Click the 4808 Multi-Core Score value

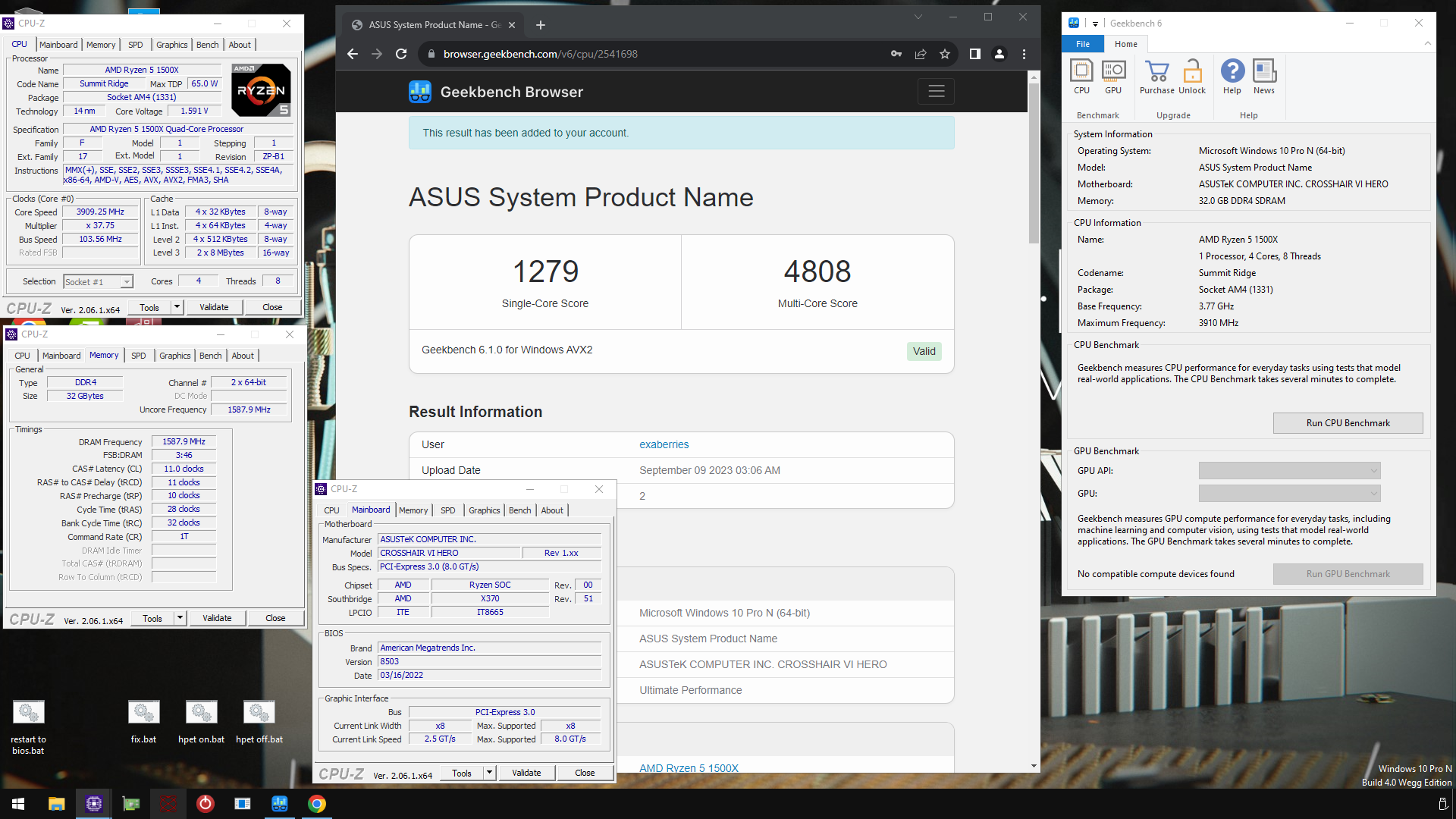coord(817,271)
